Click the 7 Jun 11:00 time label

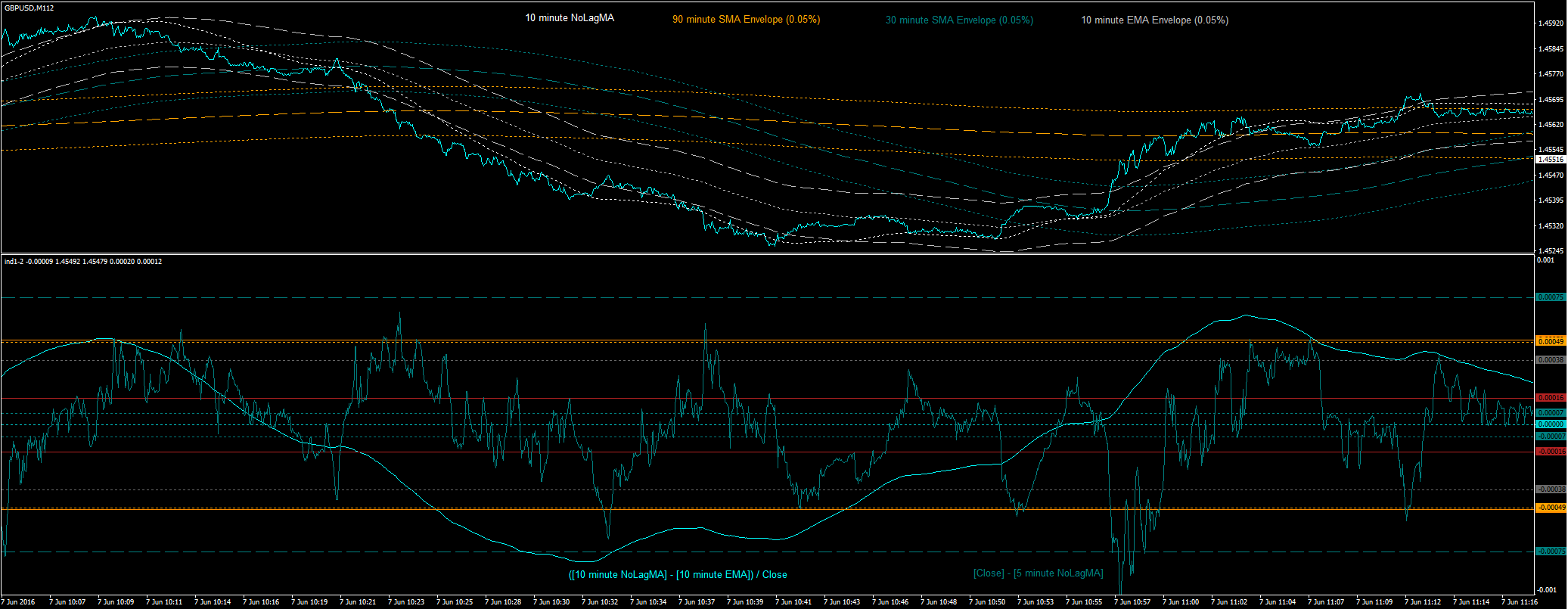pyautogui.click(x=1181, y=603)
